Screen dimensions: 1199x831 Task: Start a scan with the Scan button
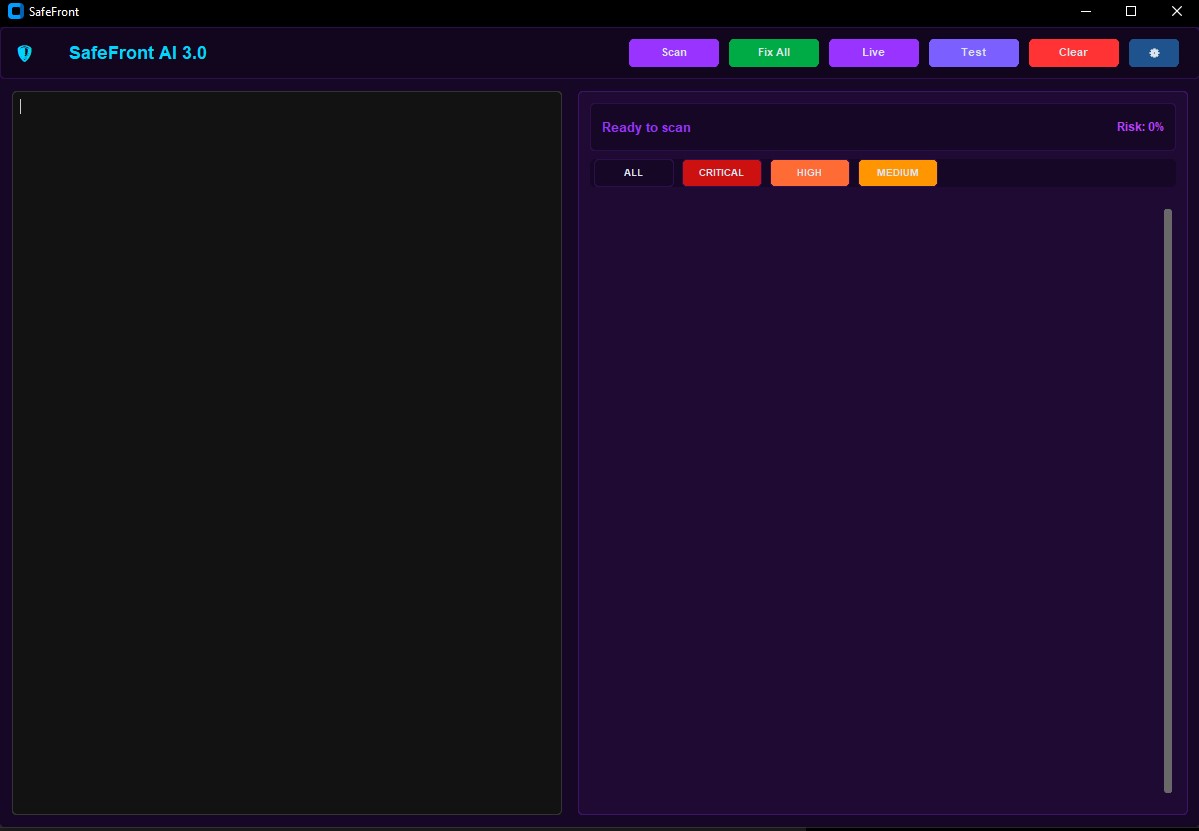[x=673, y=52]
